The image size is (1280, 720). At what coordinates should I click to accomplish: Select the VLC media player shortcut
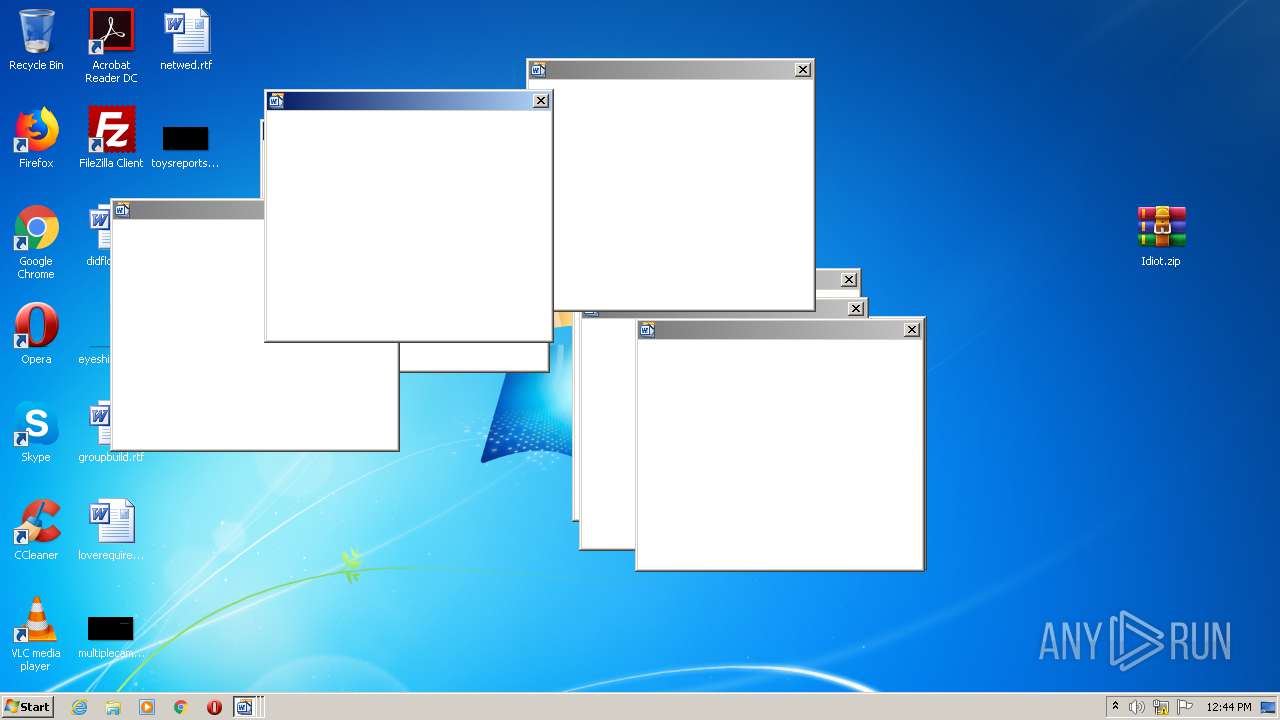point(36,634)
